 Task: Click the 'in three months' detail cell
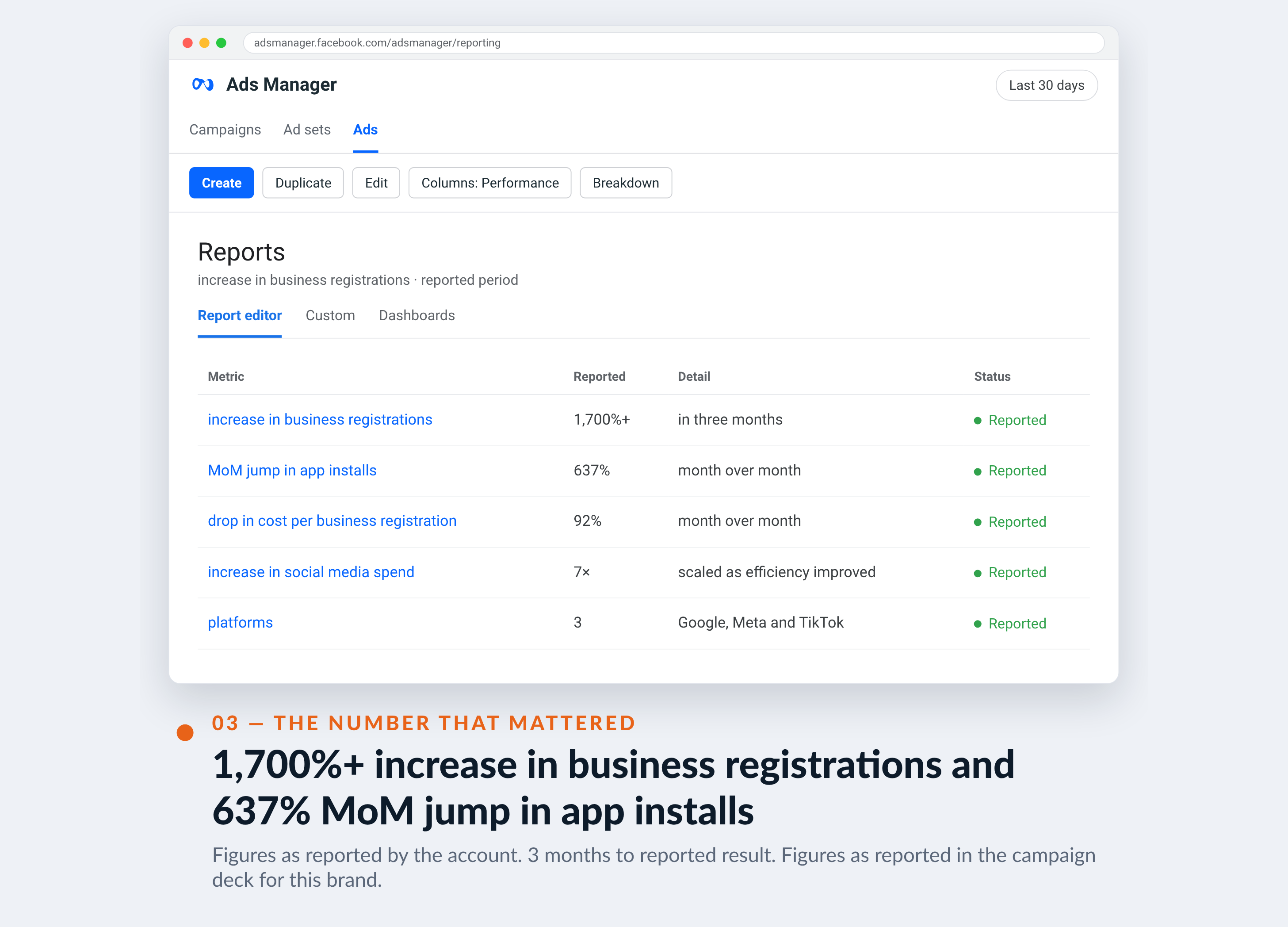[730, 419]
